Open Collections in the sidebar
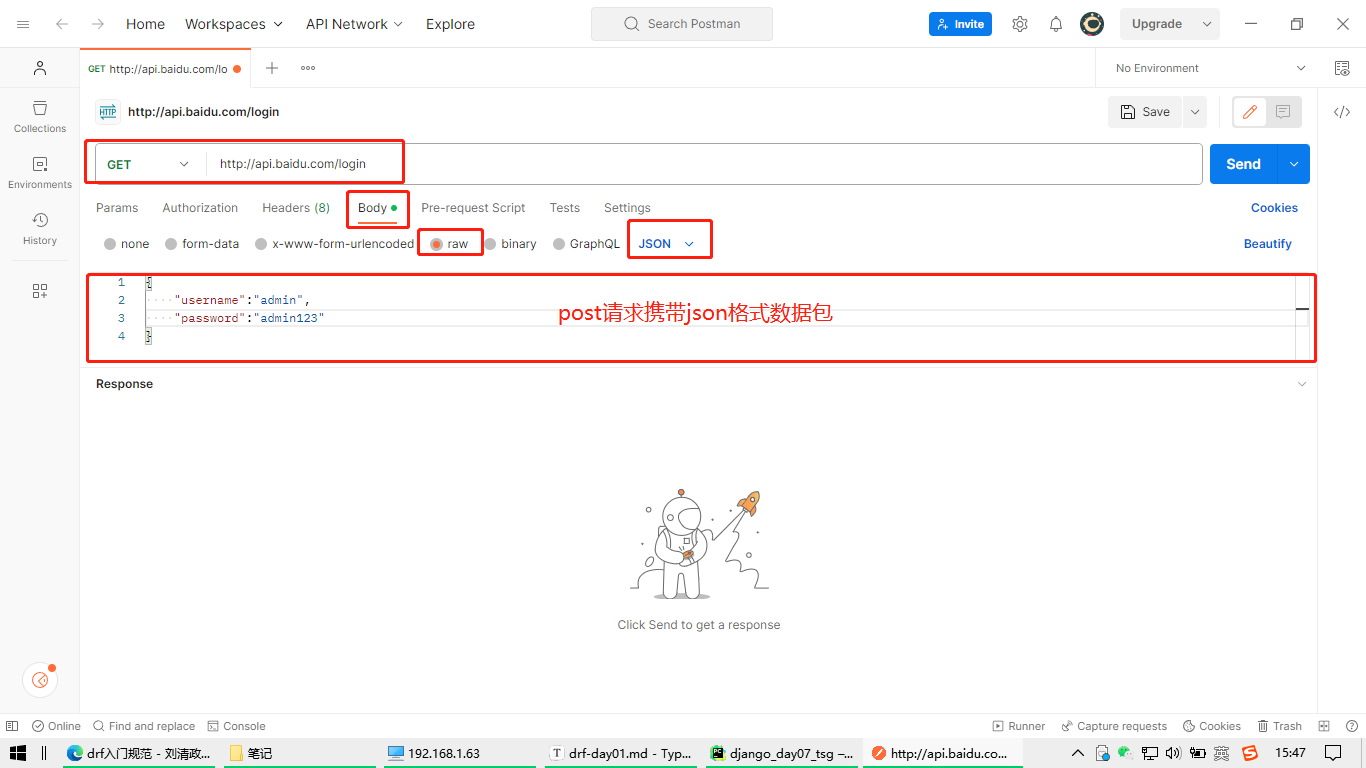The height and width of the screenshot is (768, 1366). (40, 116)
